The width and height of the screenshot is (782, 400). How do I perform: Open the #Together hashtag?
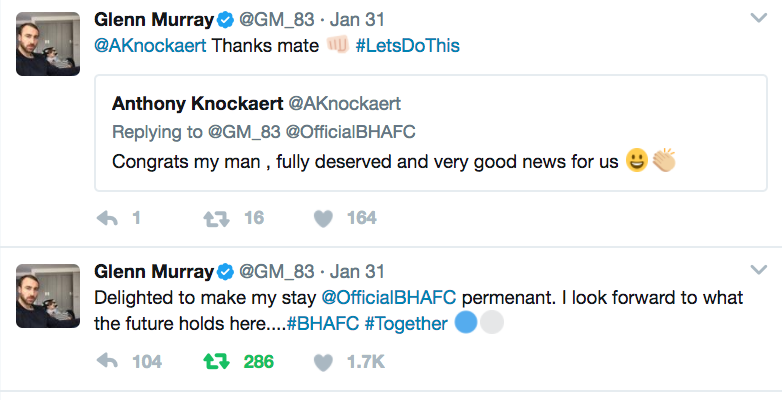click(x=406, y=324)
